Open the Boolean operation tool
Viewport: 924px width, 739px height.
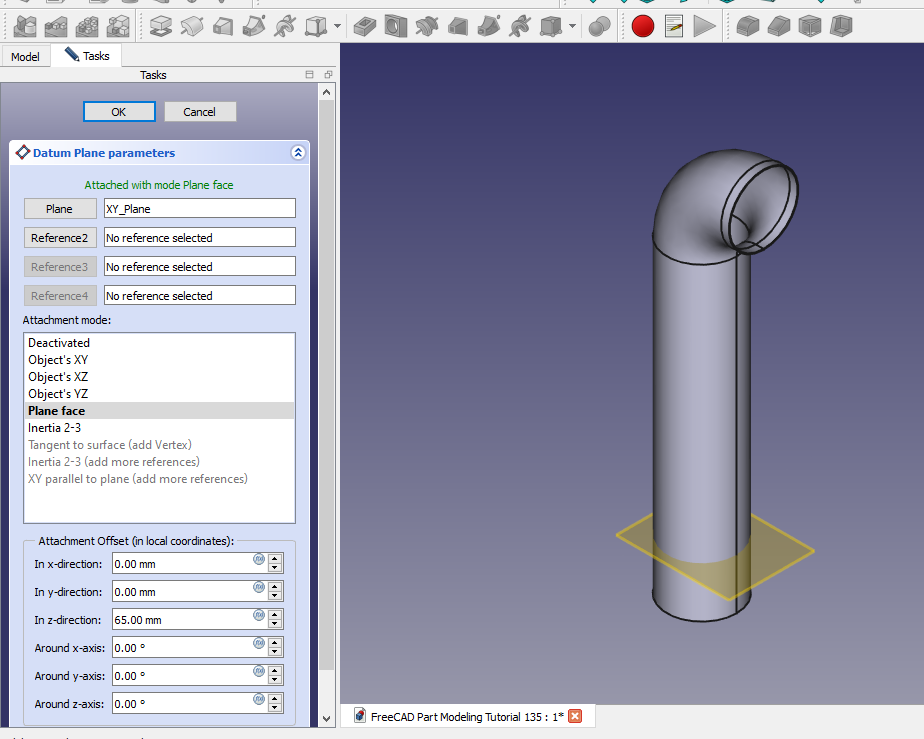(x=599, y=26)
